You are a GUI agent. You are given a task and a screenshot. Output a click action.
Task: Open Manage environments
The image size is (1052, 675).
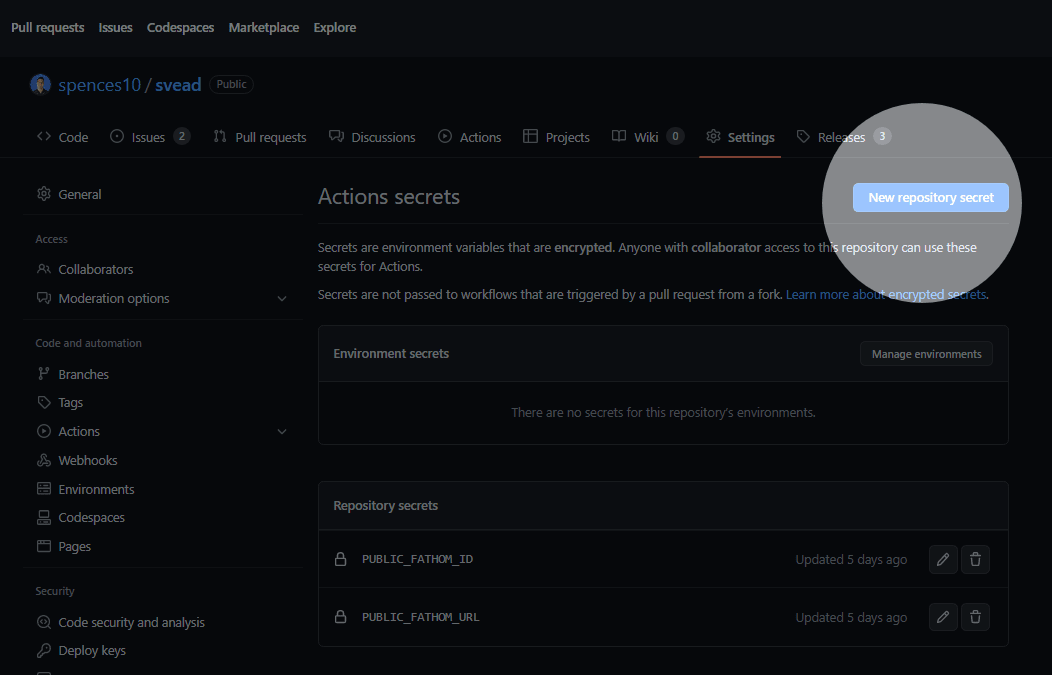[926, 353]
